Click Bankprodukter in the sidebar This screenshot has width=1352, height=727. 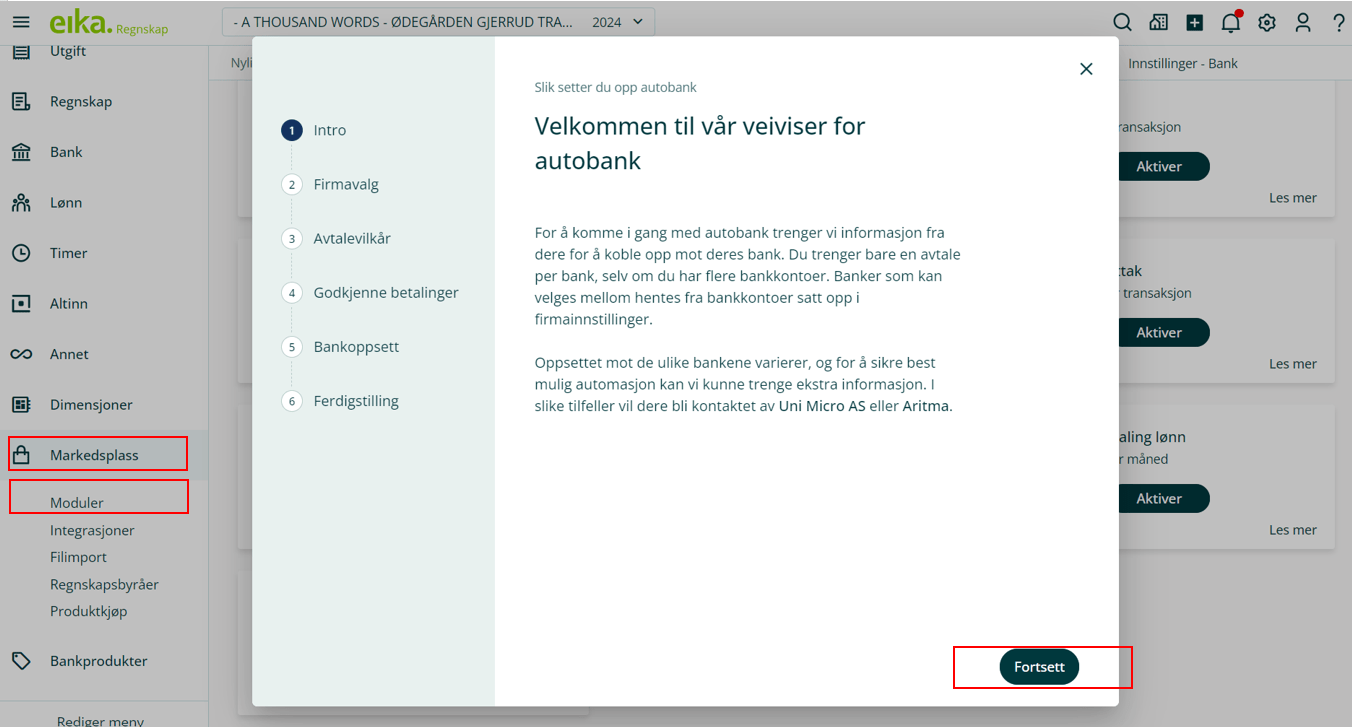point(98,661)
